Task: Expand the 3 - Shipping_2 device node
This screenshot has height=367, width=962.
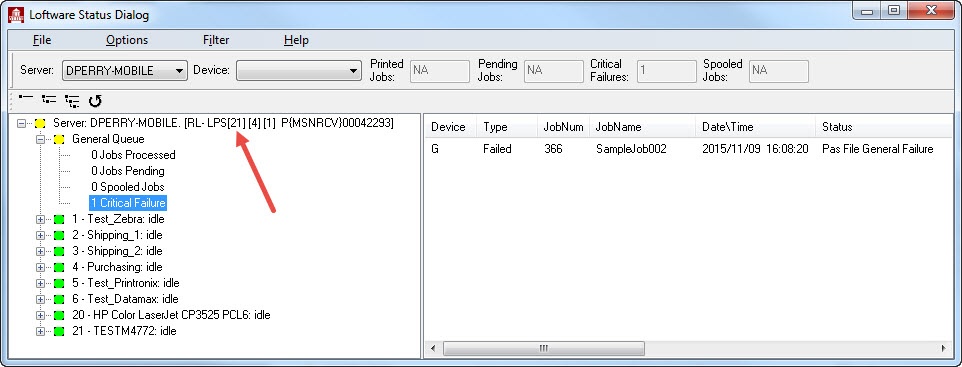Action: [x=40, y=251]
